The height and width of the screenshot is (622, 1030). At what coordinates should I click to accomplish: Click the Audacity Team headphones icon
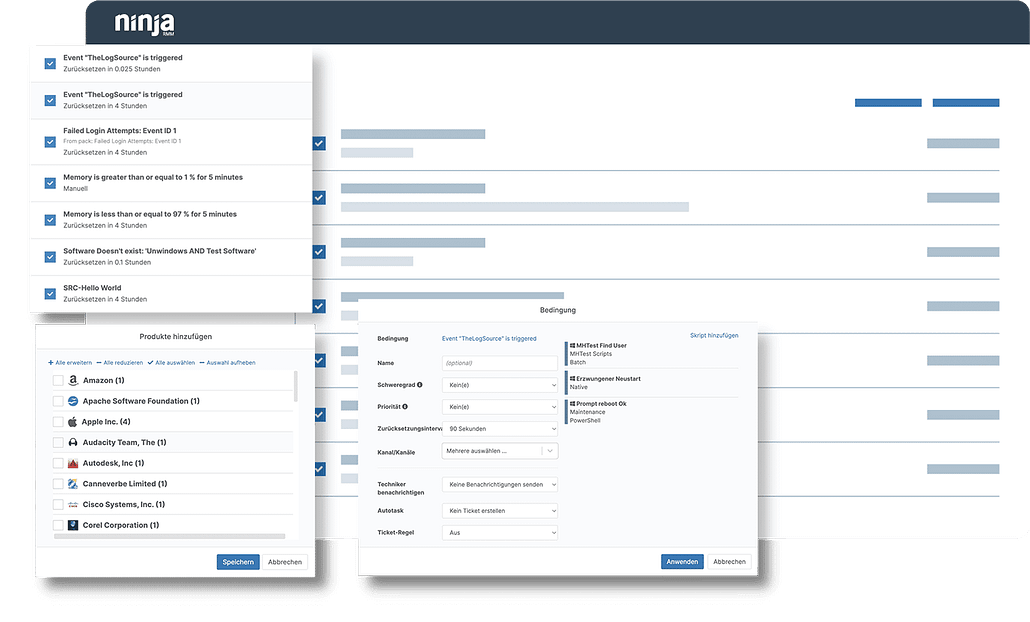(x=73, y=442)
